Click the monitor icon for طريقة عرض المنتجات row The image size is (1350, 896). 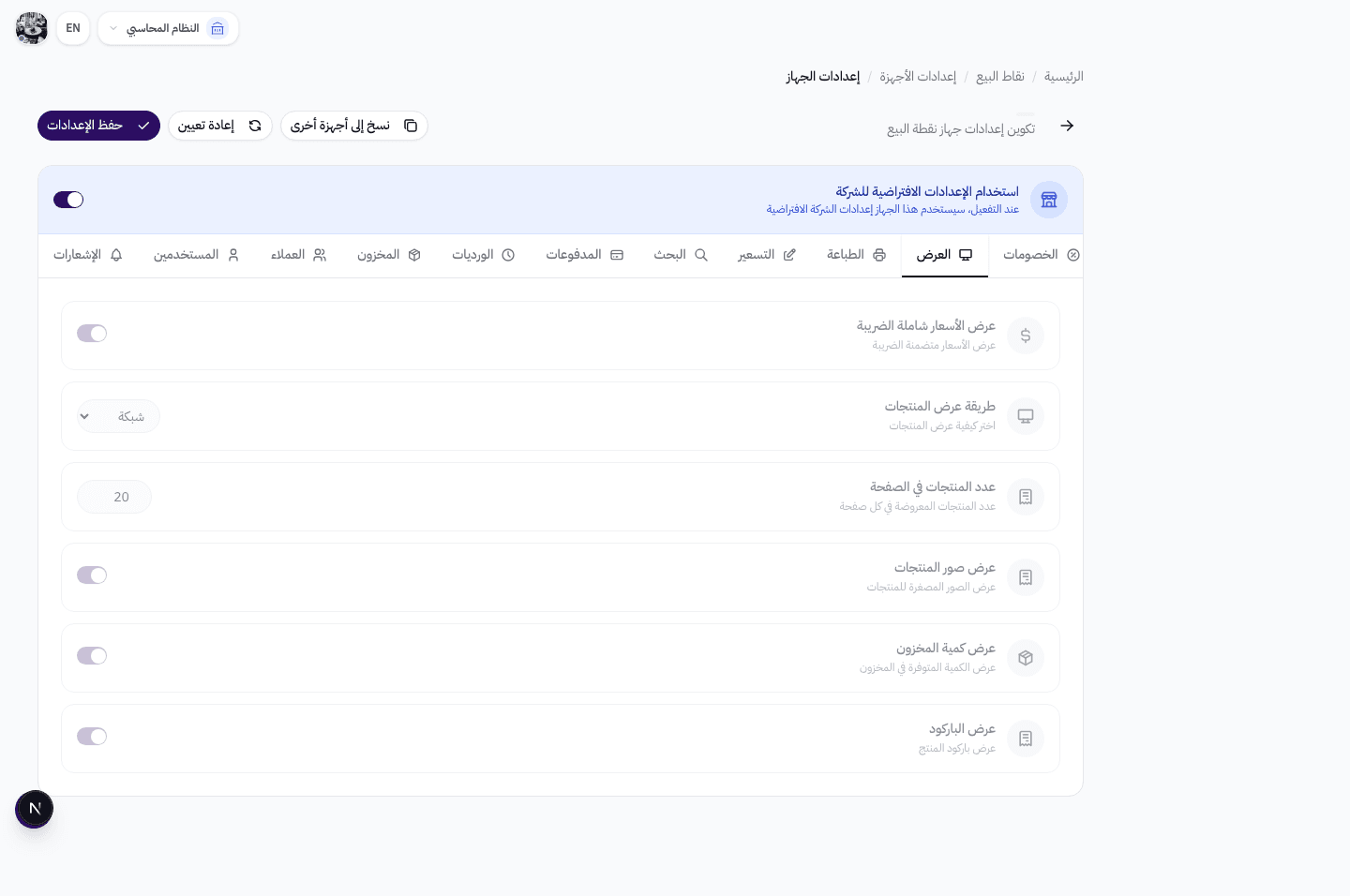(x=1026, y=416)
